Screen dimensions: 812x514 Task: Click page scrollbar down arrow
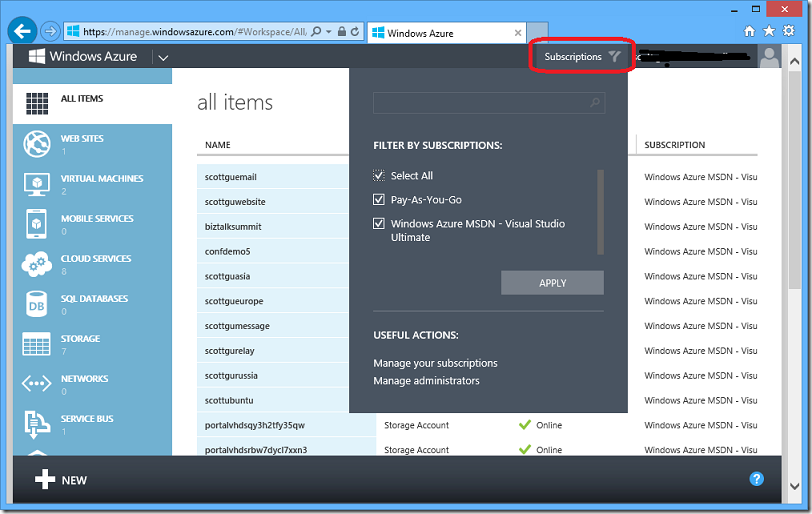coord(794,486)
